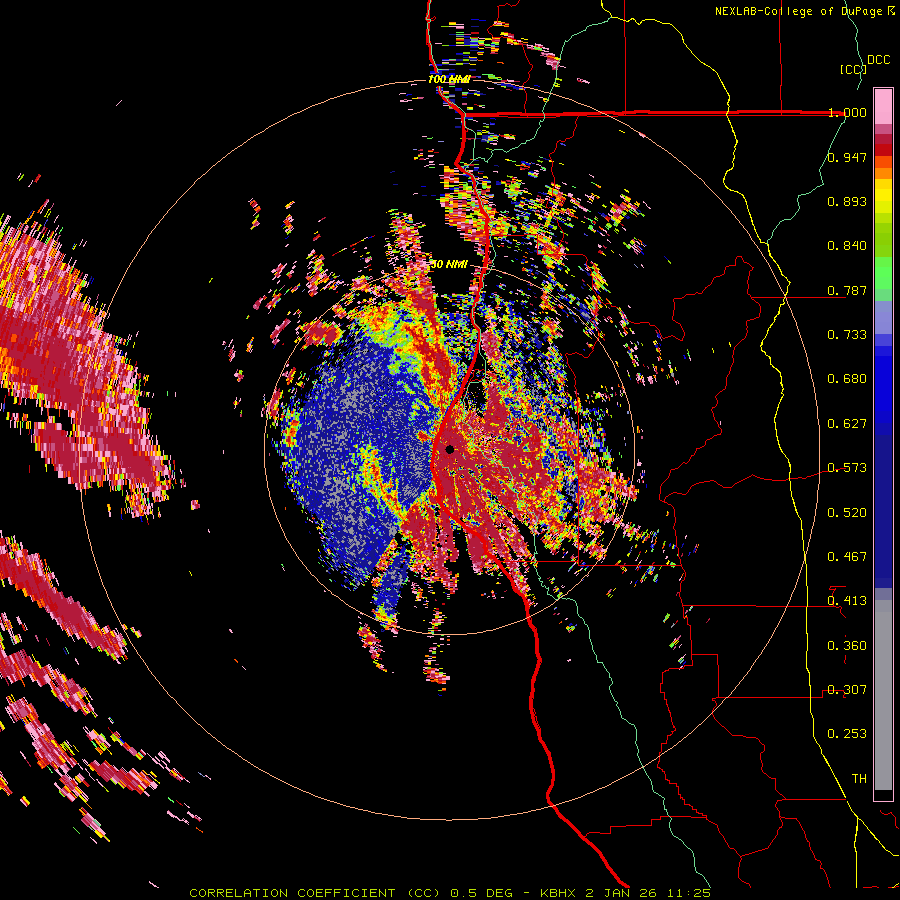The width and height of the screenshot is (900, 900).
Task: Select the 0.680 legend value
Action: 847,379
